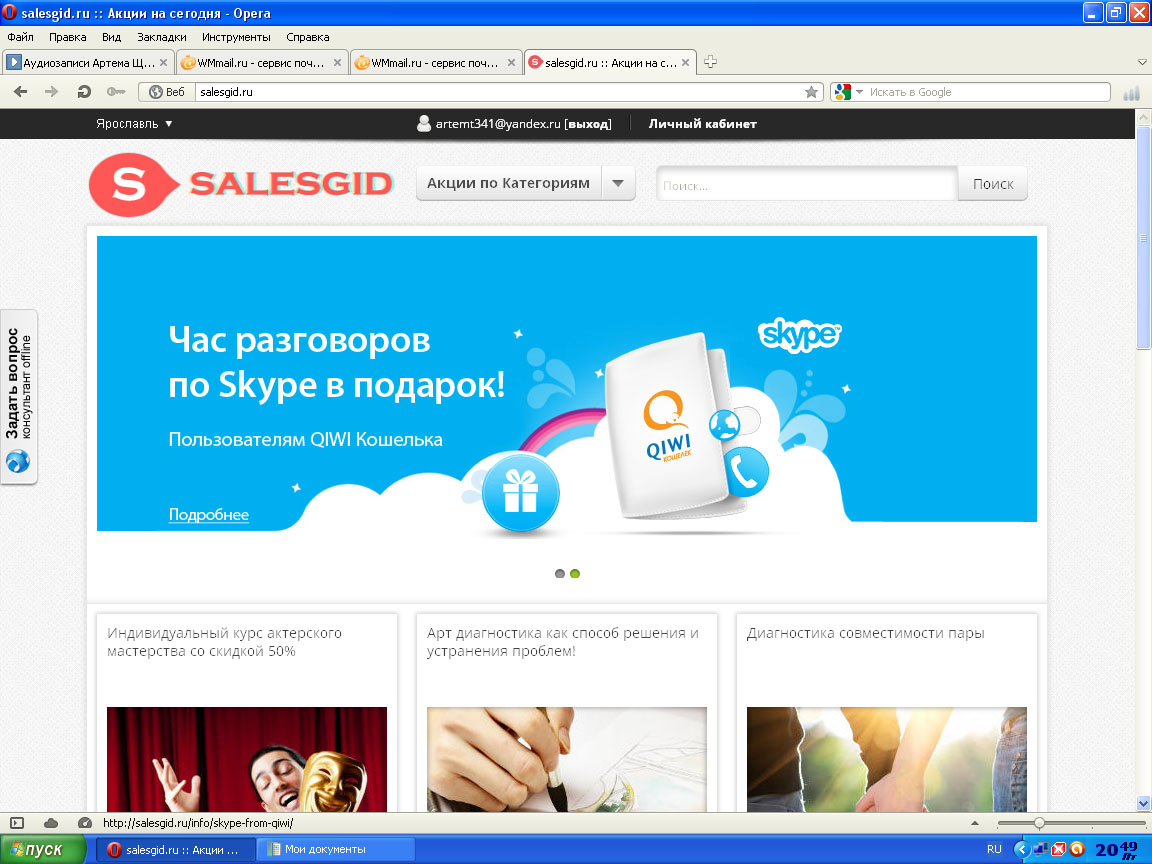
Task: Open the Windows пуск Start button
Action: click(43, 849)
